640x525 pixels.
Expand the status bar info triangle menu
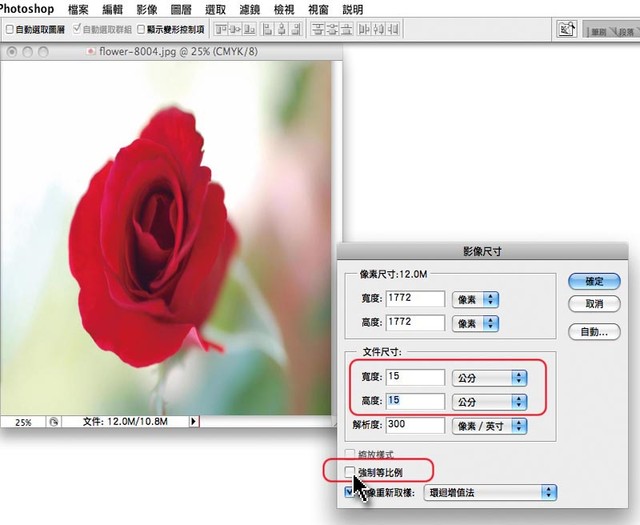pos(193,421)
